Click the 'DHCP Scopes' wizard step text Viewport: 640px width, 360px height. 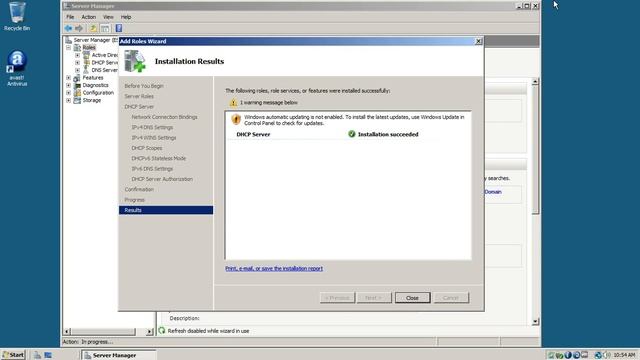pyautogui.click(x=147, y=148)
